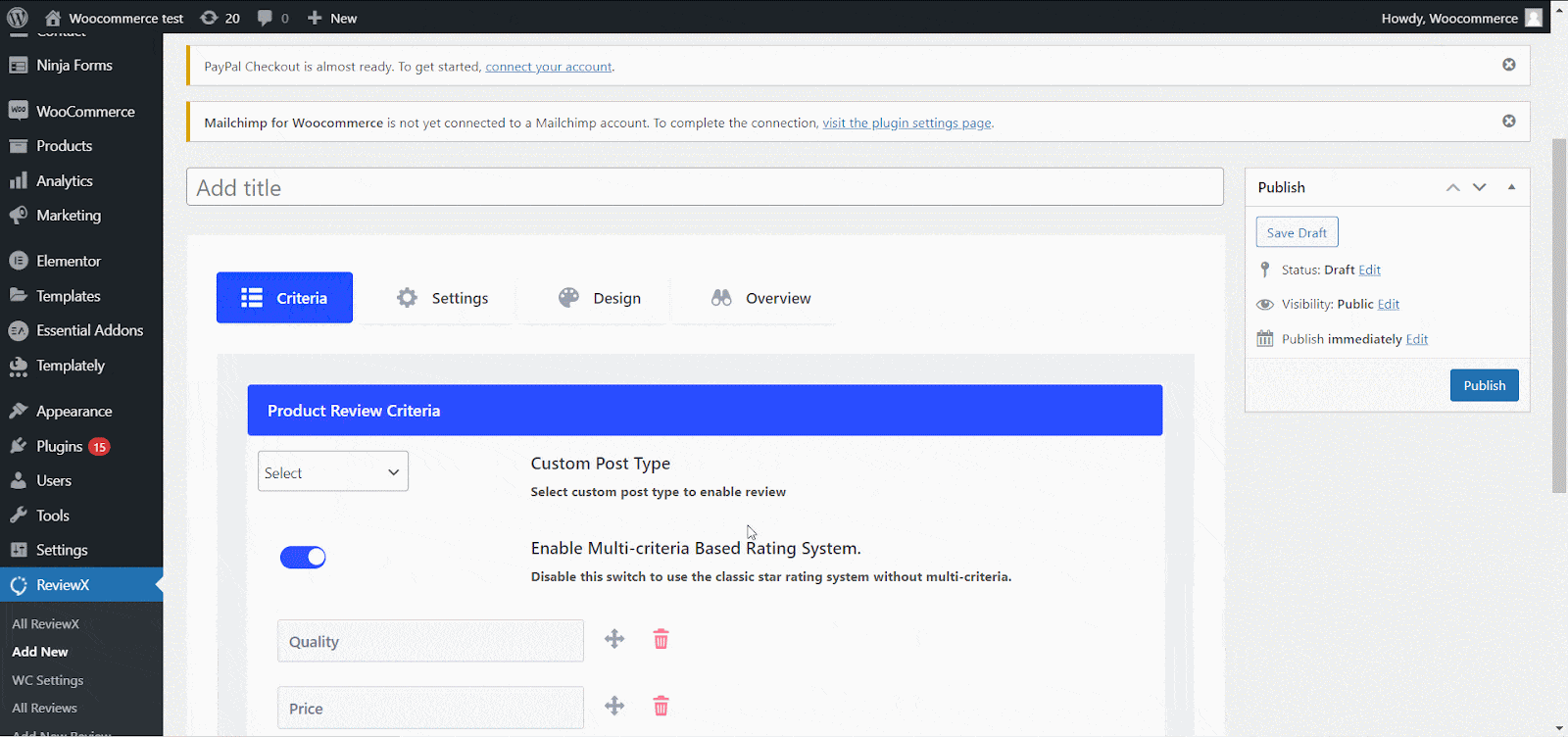Focus the Quality criteria field
The height and width of the screenshot is (737, 1568).
[430, 641]
